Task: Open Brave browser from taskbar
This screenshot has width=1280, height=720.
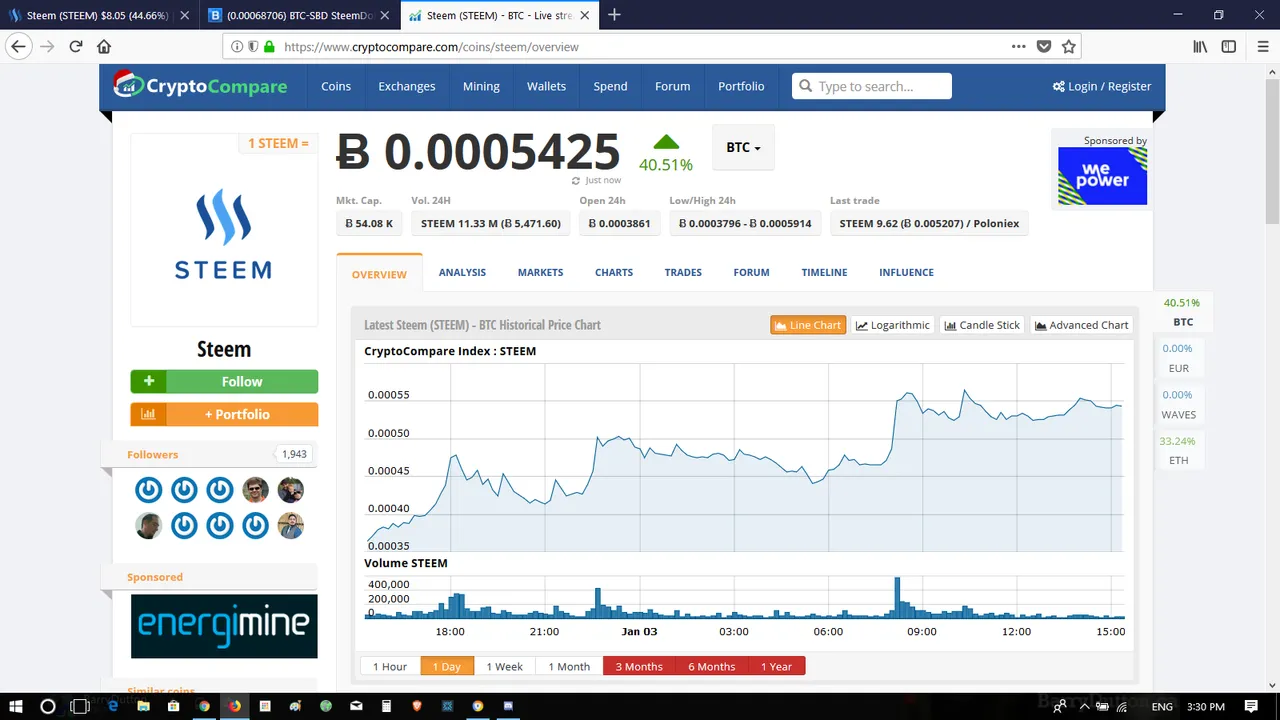Action: [417, 706]
